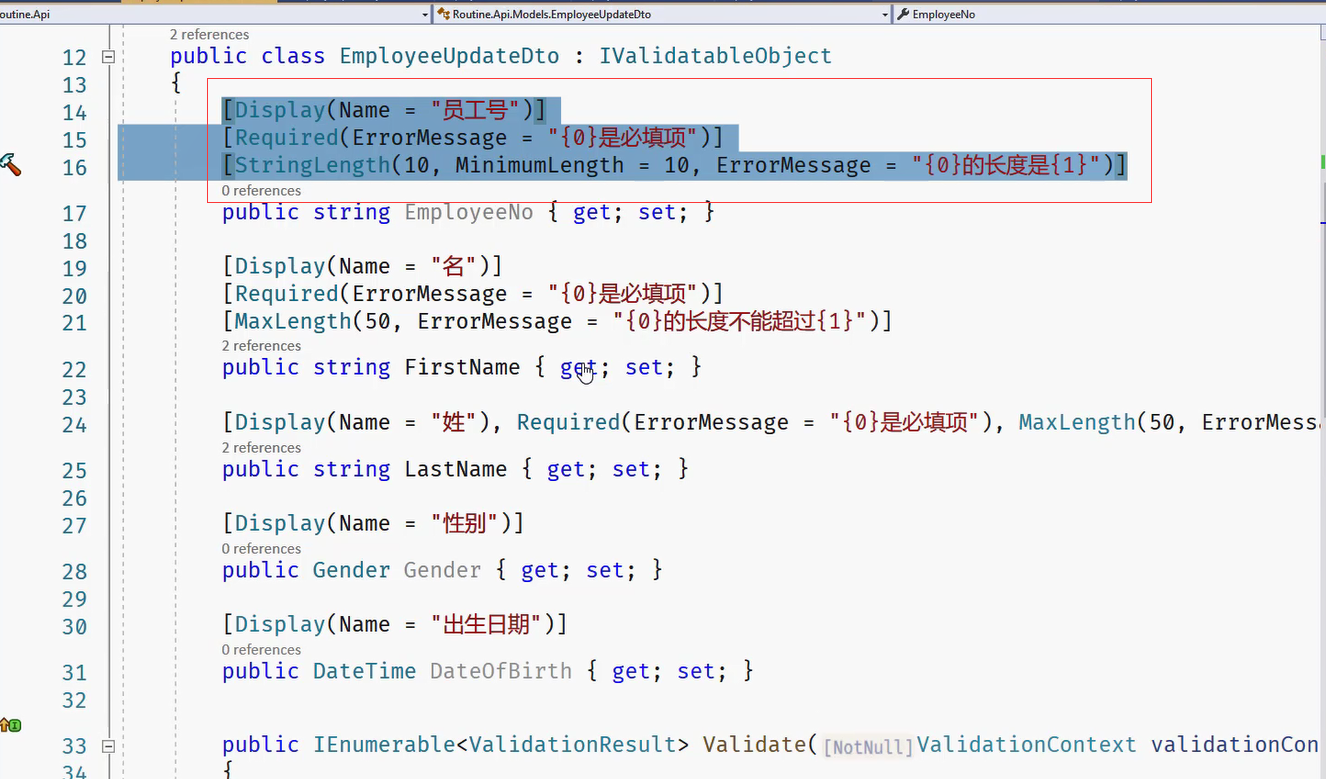Image resolution: width=1326 pixels, height=779 pixels.
Task: Click the ValidationContext parameter type
Action: pos(1027,745)
